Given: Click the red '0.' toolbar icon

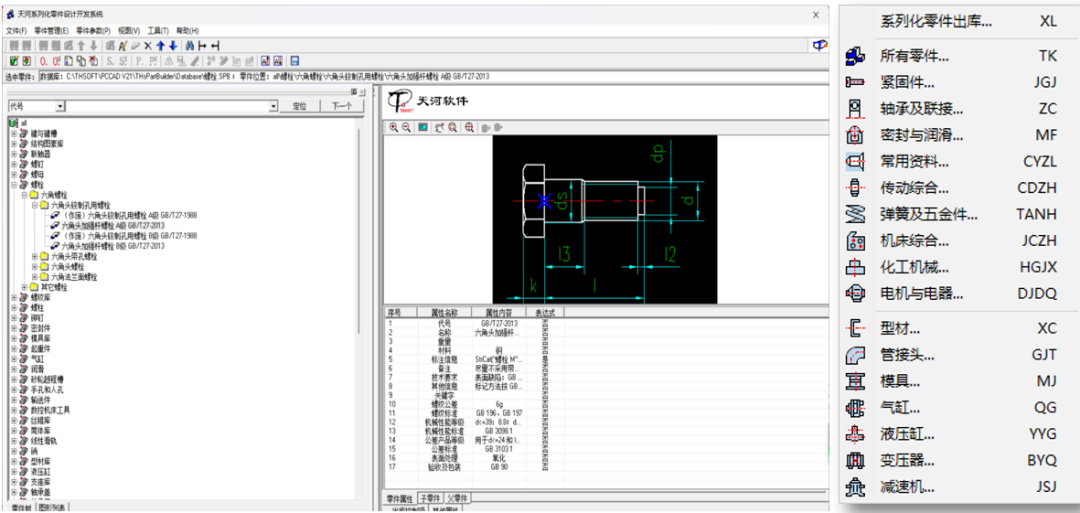Looking at the screenshot, I should click(44, 61).
